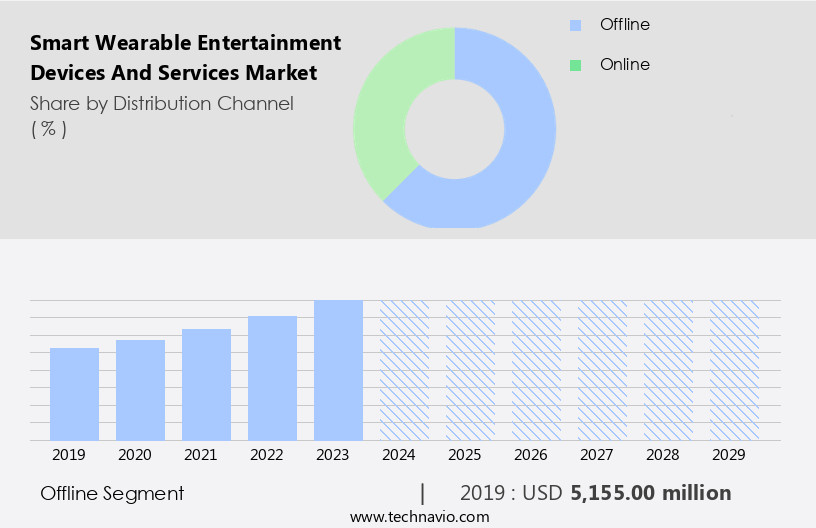
Task: Select the 2021 bar
Action: point(206,385)
